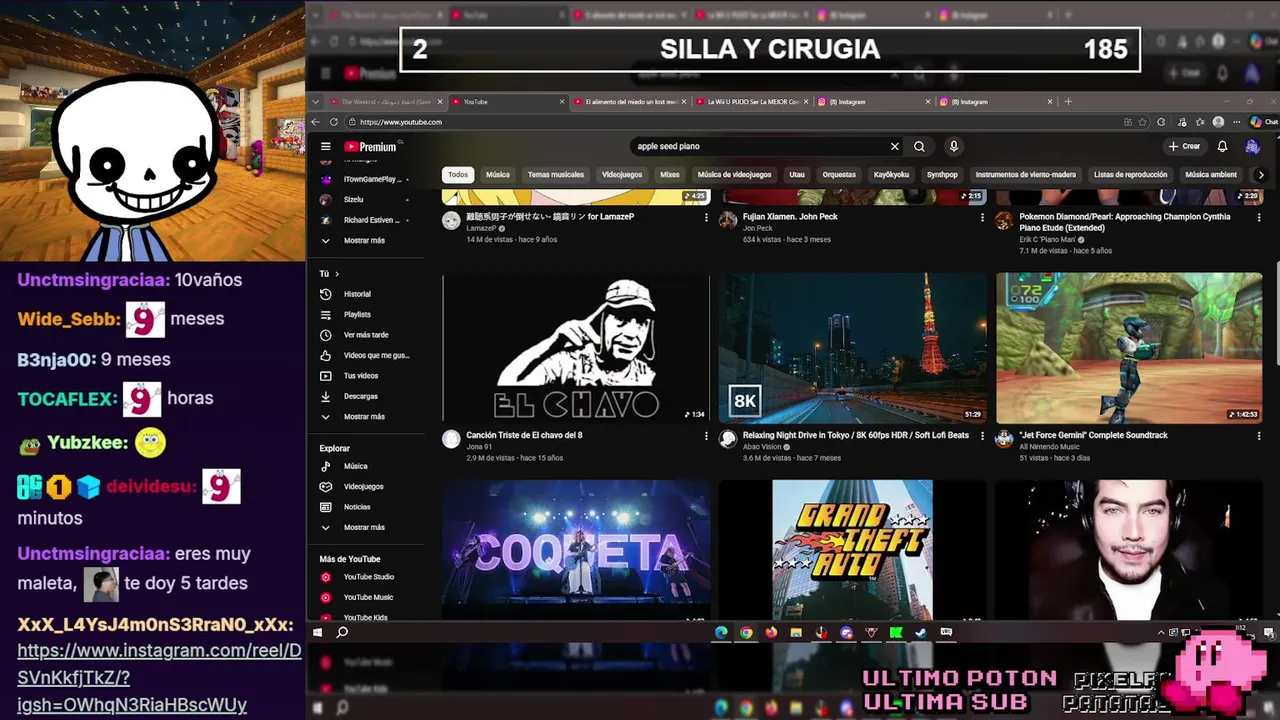Image resolution: width=1280 pixels, height=720 pixels.
Task: Select the Música de videojuegos chip
Action: pyautogui.click(x=734, y=175)
